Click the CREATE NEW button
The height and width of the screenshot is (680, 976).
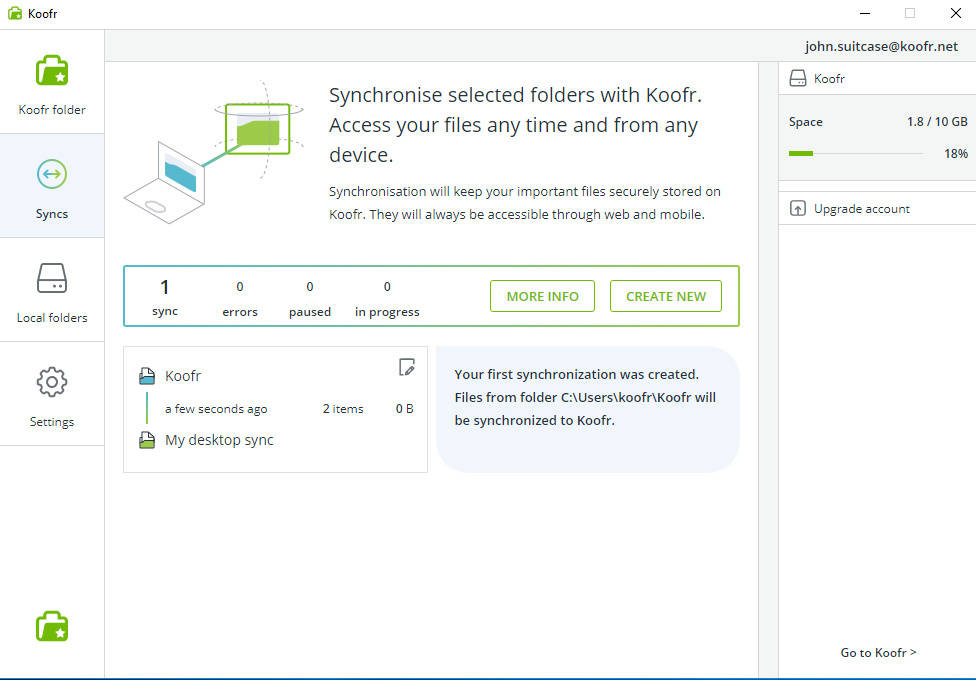pos(665,296)
